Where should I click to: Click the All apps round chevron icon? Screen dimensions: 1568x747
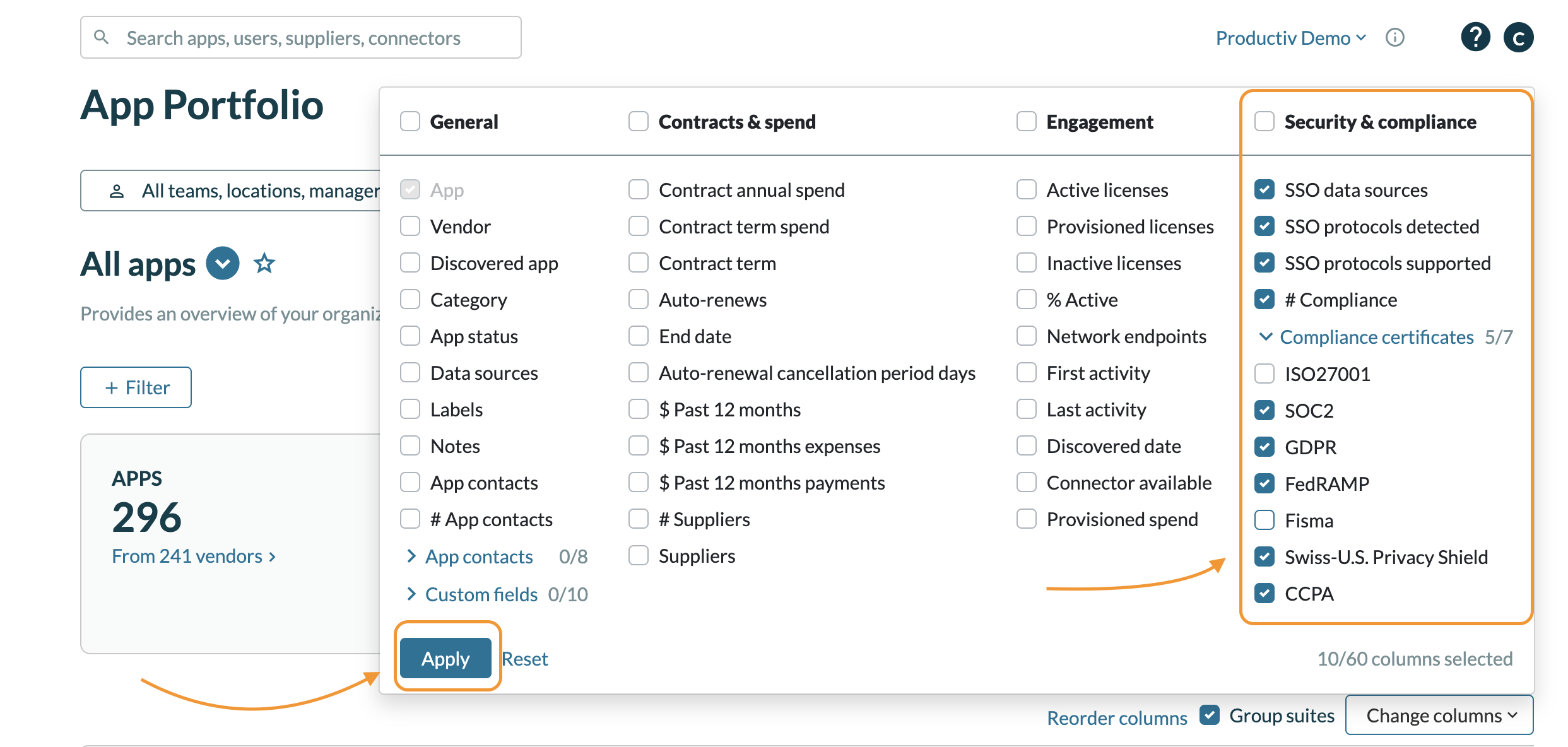223,263
